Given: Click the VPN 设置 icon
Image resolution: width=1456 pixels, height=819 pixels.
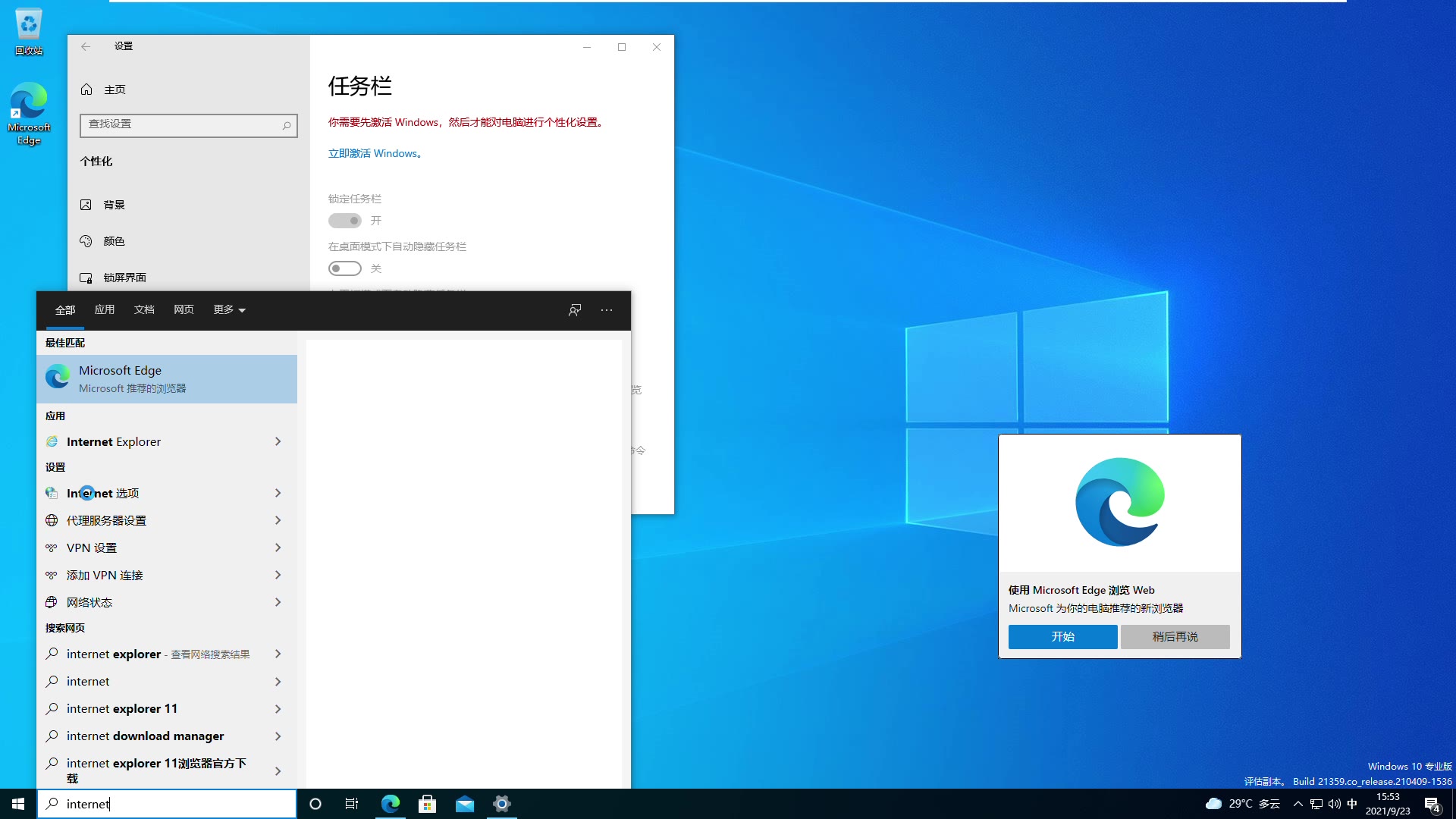Looking at the screenshot, I should pos(52,548).
